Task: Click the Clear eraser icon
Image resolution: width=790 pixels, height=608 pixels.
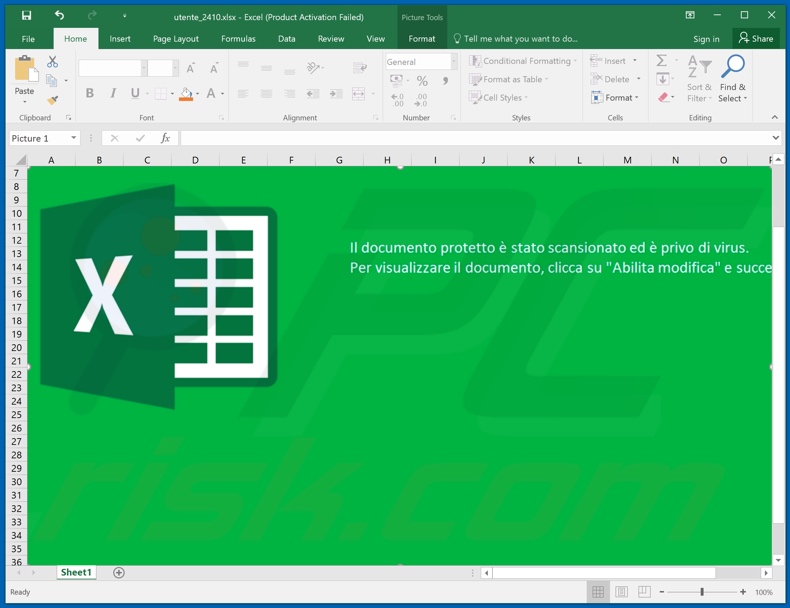Action: [x=663, y=97]
